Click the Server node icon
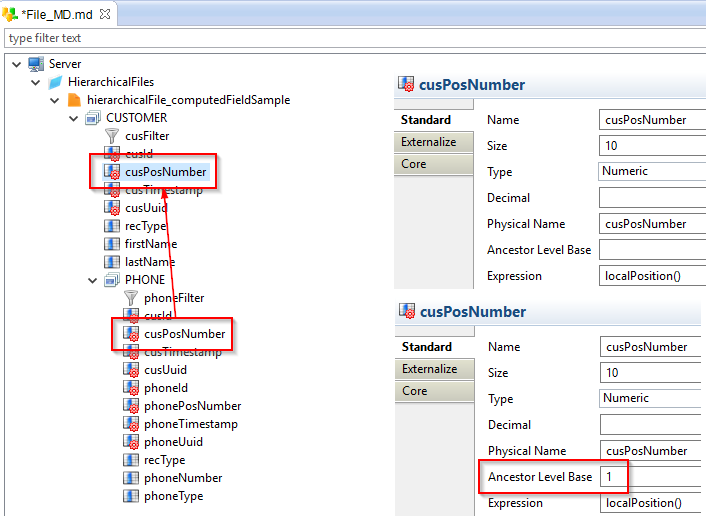The height and width of the screenshot is (516, 706). pyautogui.click(x=36, y=64)
